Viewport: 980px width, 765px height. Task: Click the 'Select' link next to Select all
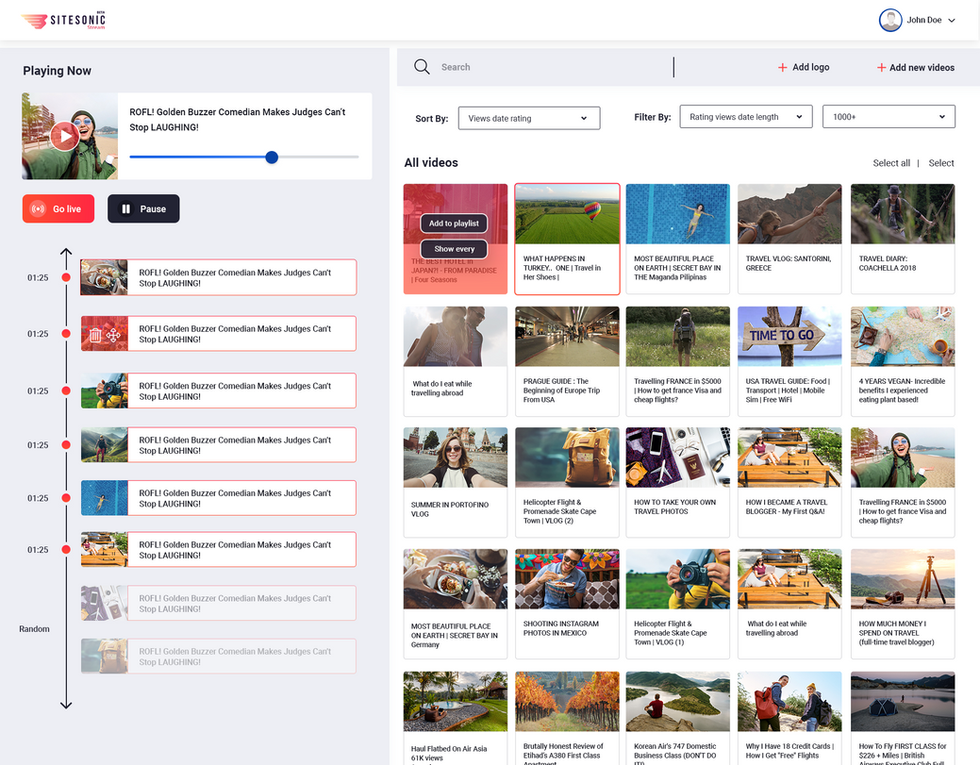click(x=941, y=163)
